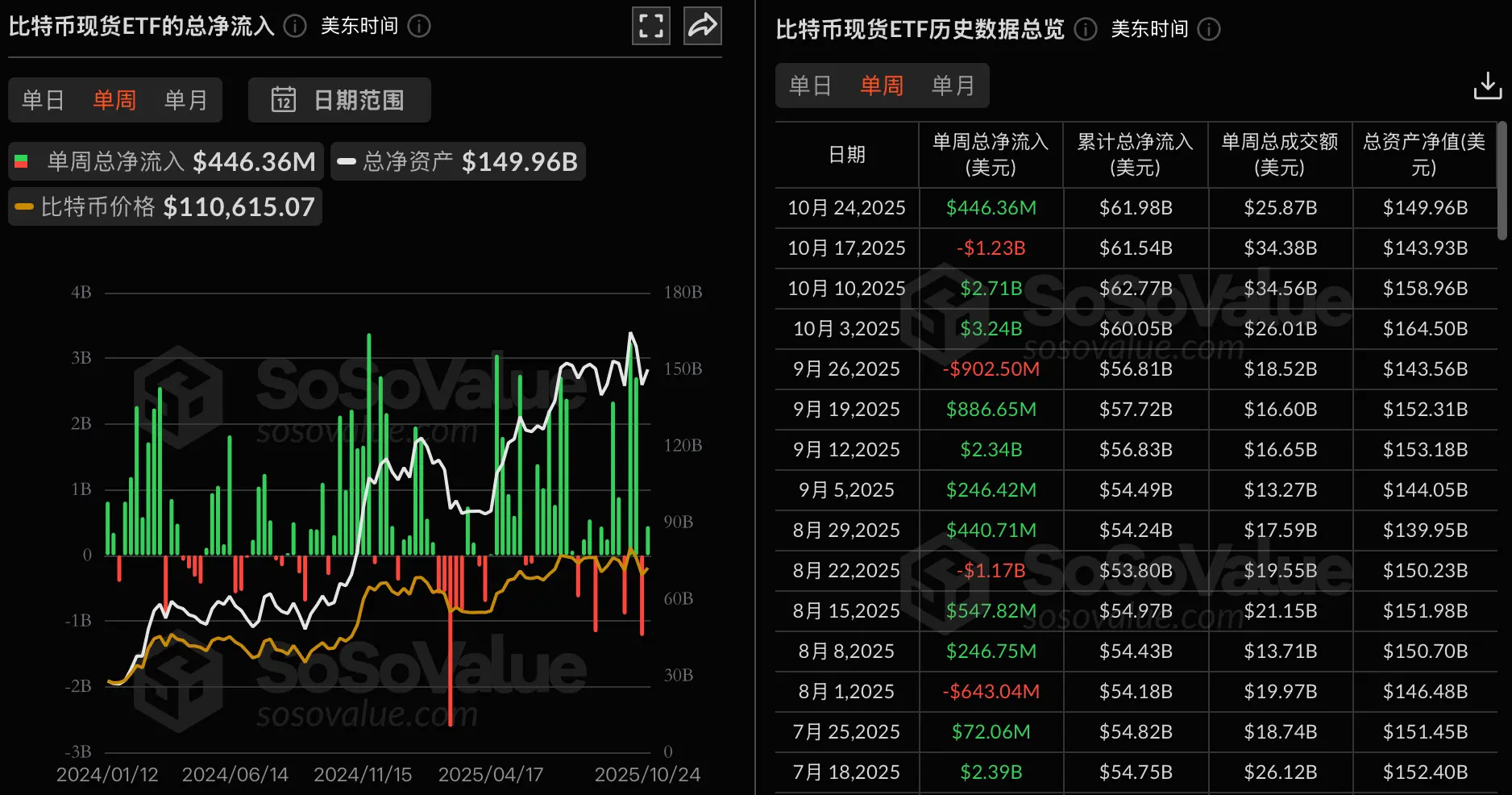Switch chart view to 单日

[x=41, y=100]
